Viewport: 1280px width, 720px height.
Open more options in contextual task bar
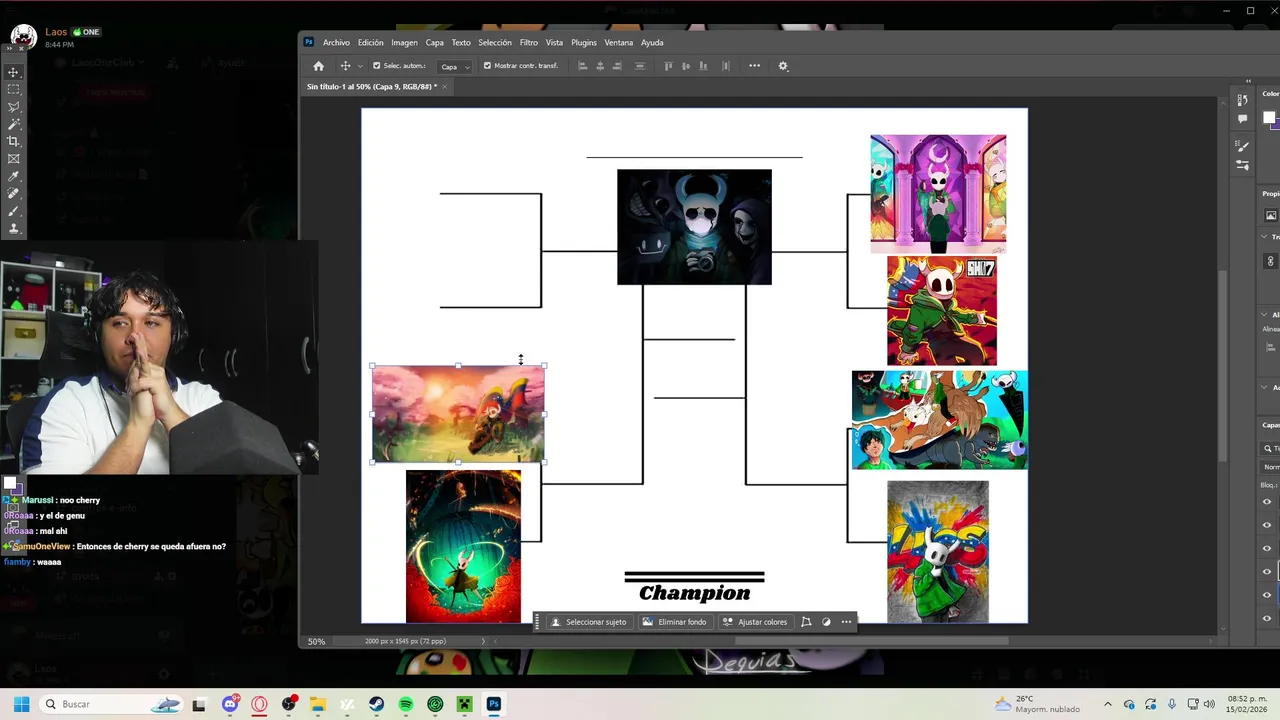(846, 622)
